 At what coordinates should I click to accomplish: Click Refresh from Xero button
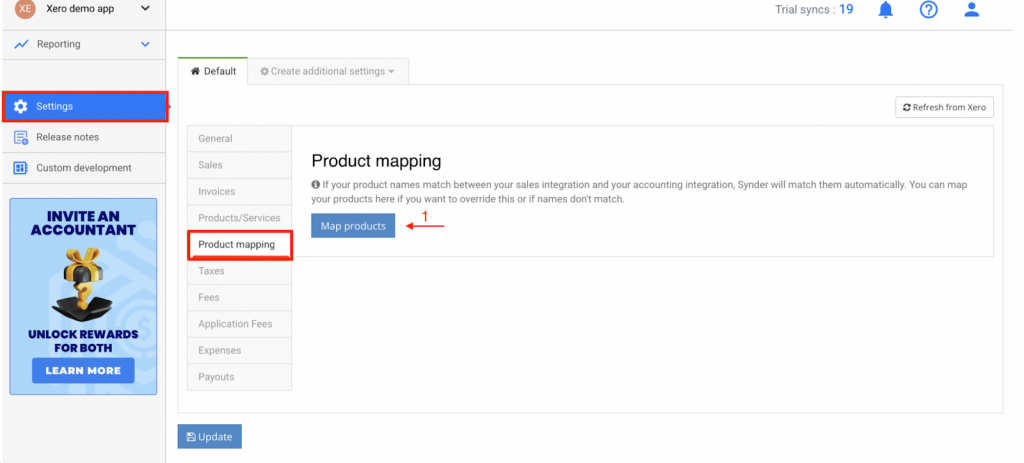coord(943,107)
